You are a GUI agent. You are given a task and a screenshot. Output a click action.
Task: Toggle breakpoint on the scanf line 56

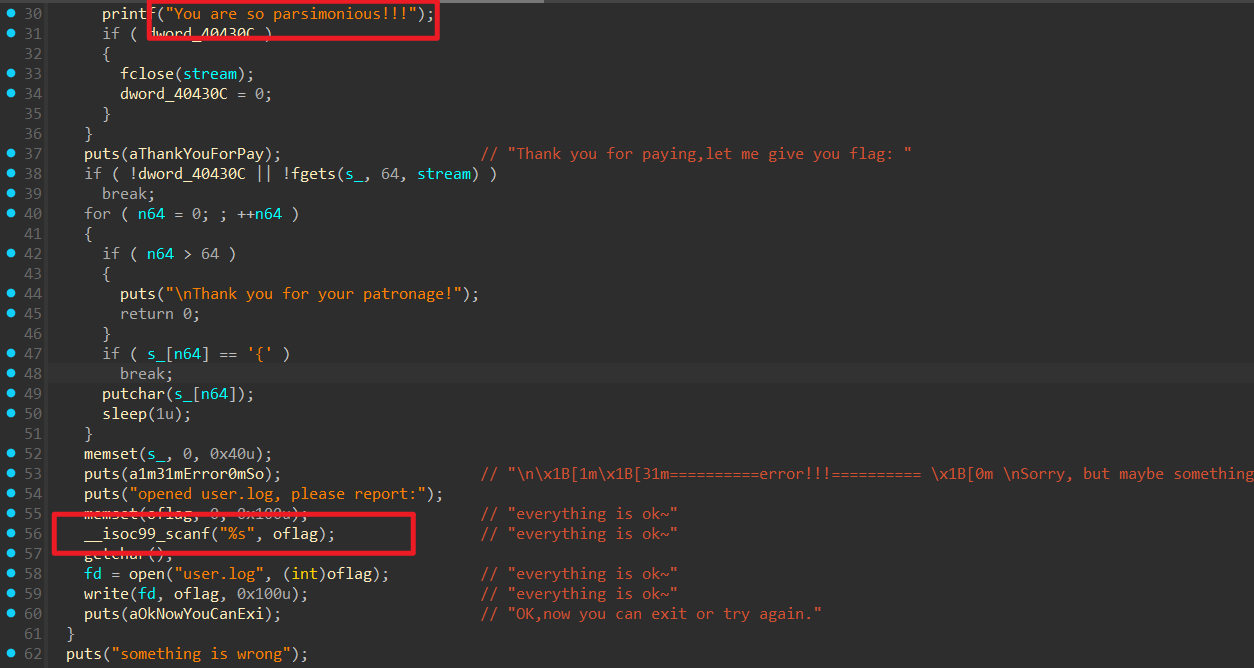click(x=10, y=534)
